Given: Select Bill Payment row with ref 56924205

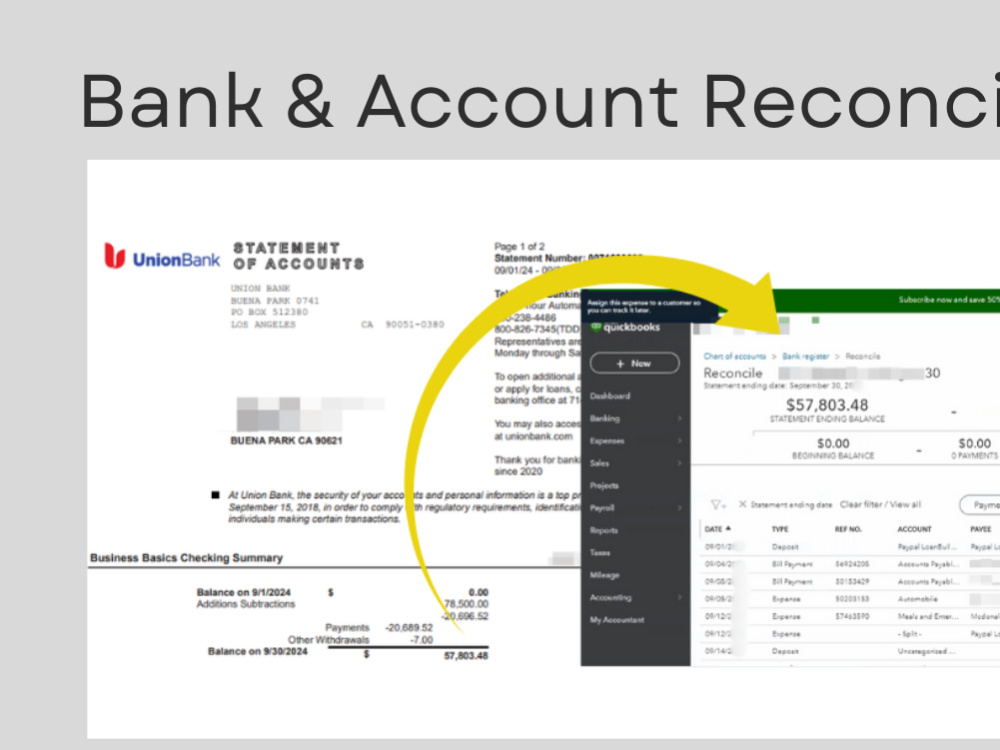Looking at the screenshot, I should click(849, 564).
